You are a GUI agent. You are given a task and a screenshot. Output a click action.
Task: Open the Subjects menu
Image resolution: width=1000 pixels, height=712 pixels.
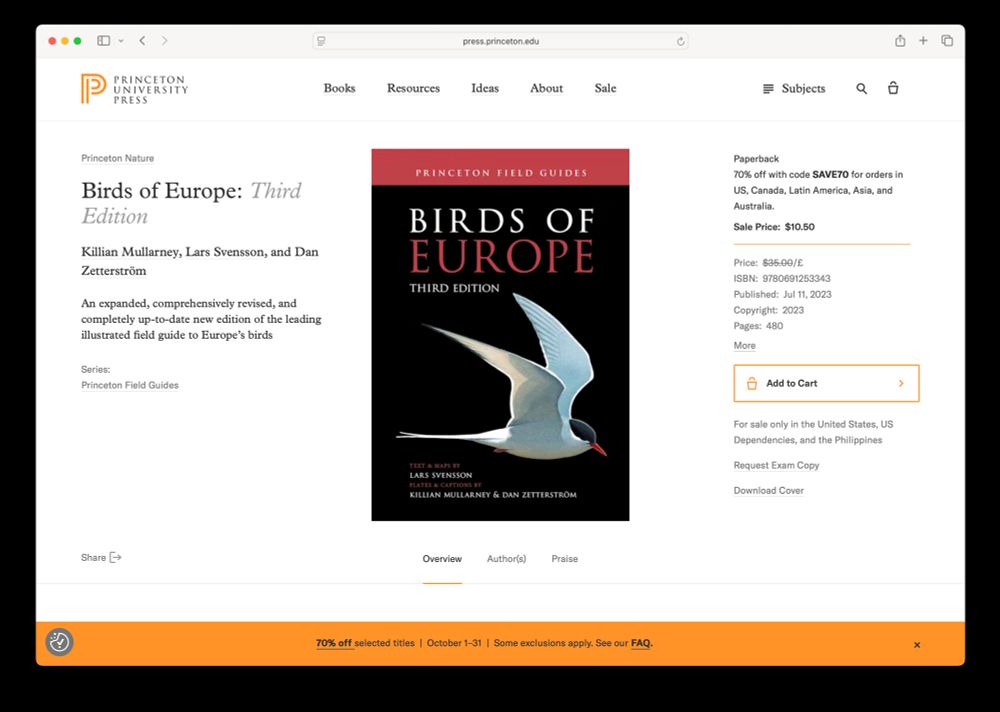click(794, 89)
